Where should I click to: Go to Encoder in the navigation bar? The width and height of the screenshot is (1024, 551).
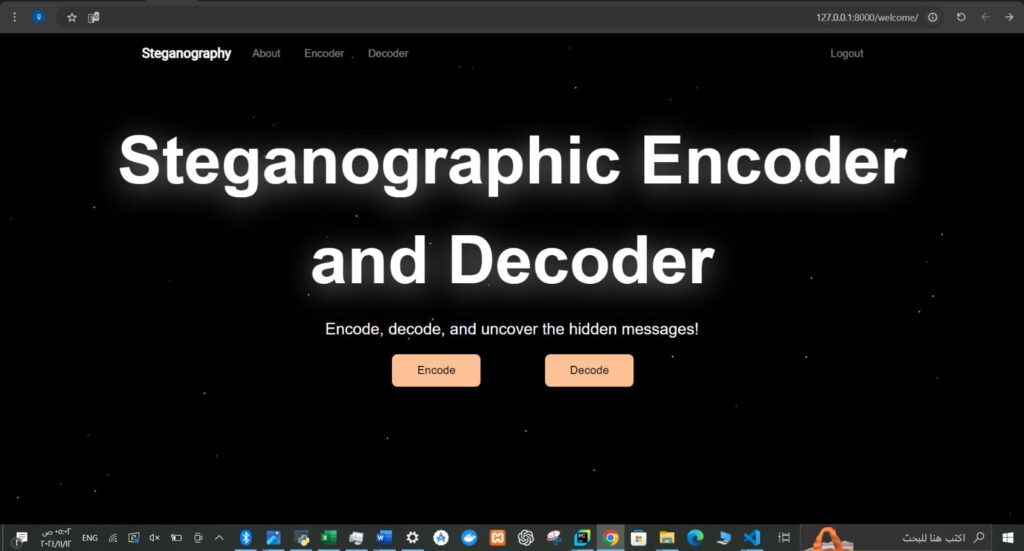click(x=324, y=53)
